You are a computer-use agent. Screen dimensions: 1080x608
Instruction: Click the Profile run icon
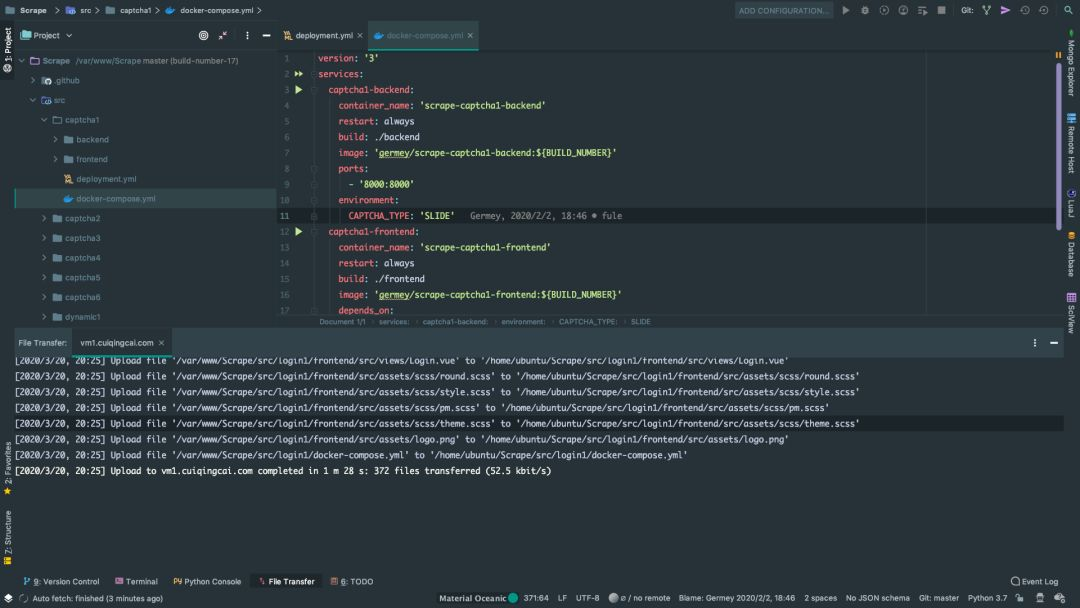(x=903, y=10)
